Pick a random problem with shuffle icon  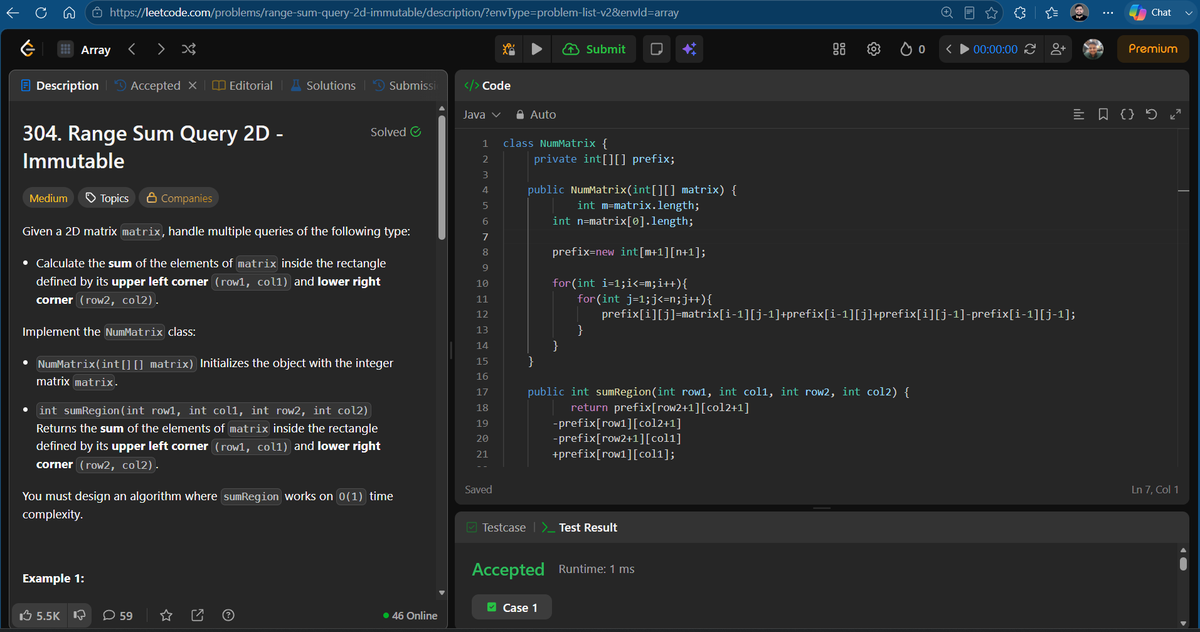pos(189,49)
